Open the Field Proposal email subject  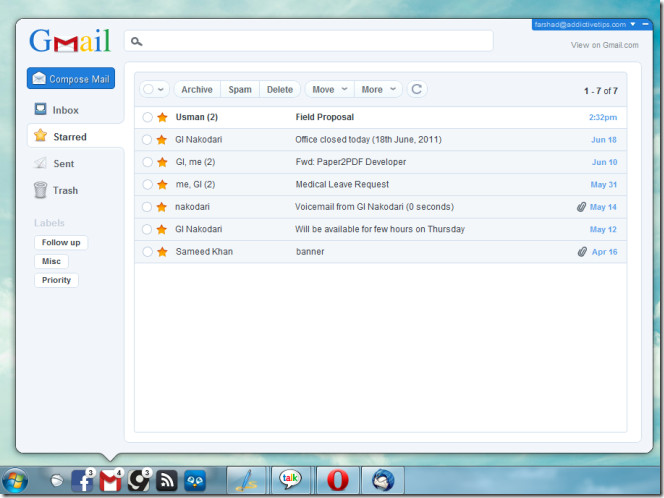pyautogui.click(x=325, y=117)
